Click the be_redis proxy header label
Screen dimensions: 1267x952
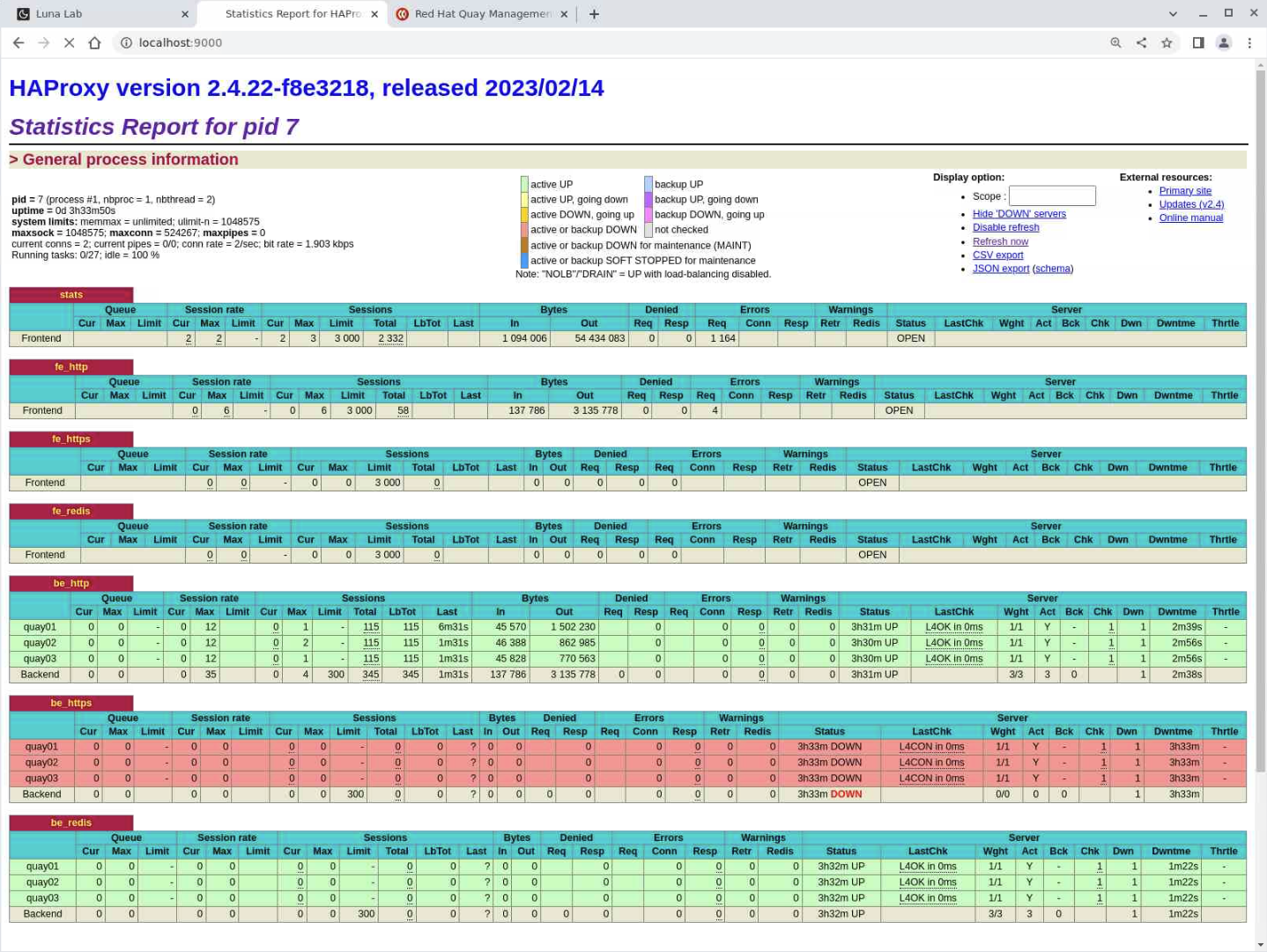tap(71, 823)
